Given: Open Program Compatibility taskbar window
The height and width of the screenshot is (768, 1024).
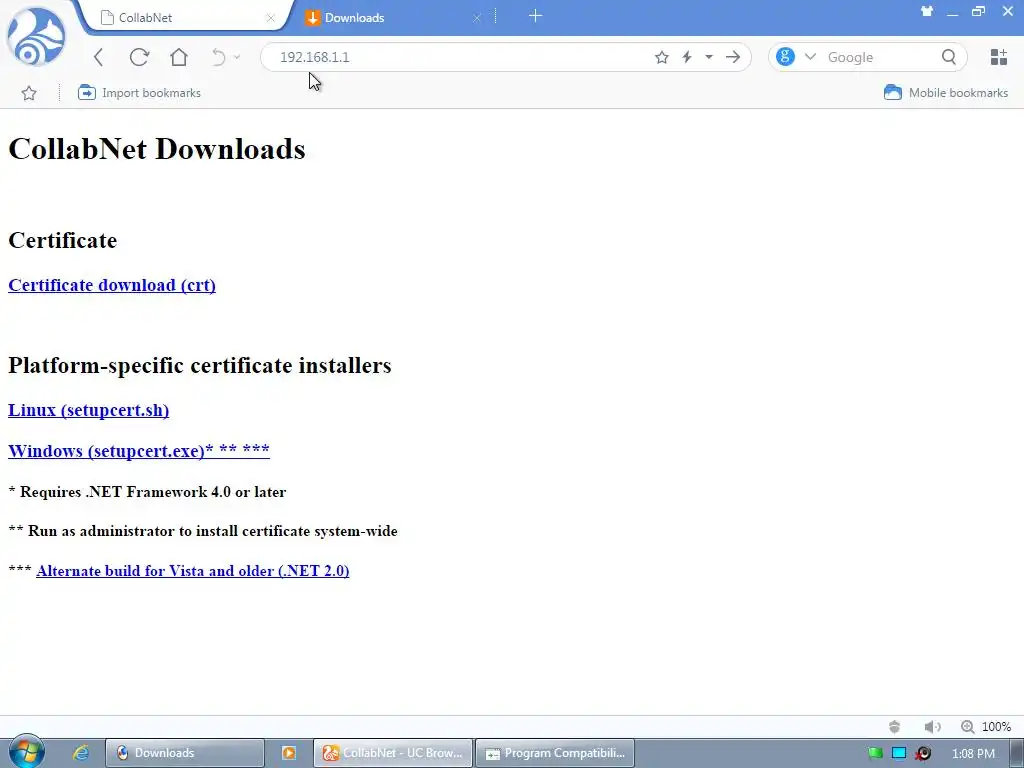Looking at the screenshot, I should [x=555, y=753].
